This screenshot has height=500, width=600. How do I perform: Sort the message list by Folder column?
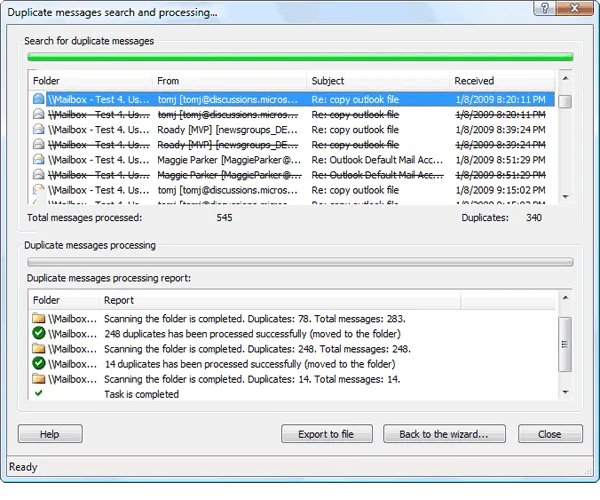[90, 81]
